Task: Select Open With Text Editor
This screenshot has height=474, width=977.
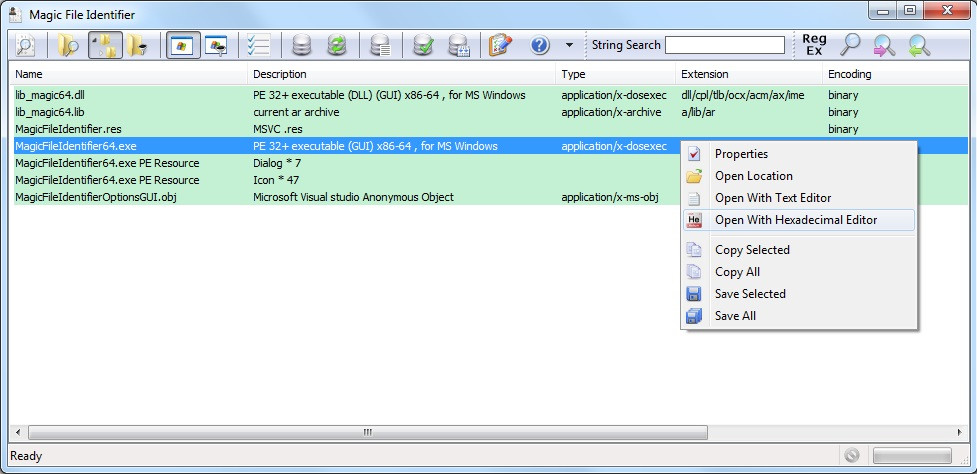Action: (799, 197)
